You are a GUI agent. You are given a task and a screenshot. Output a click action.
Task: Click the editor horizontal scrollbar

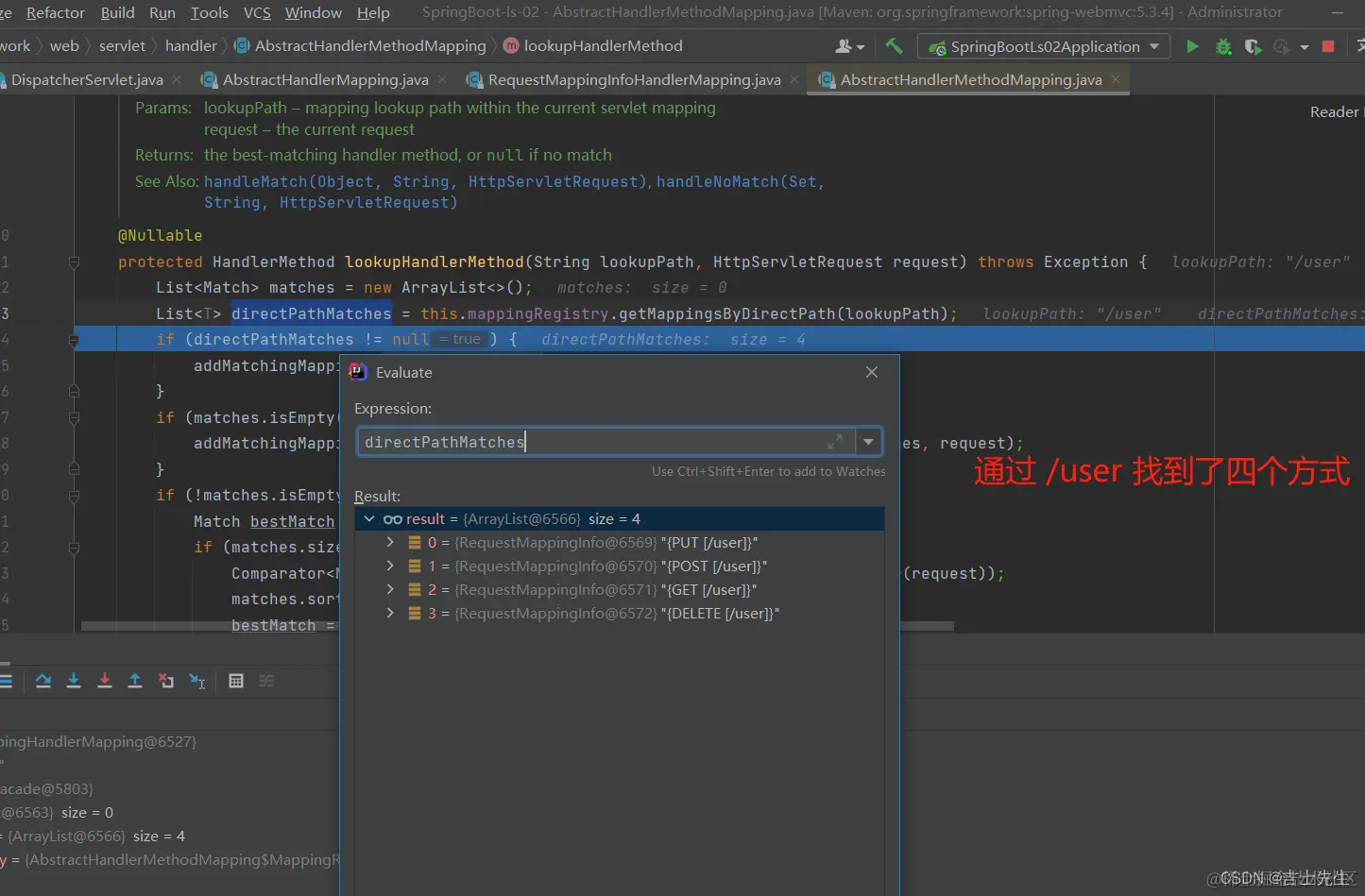tap(518, 625)
